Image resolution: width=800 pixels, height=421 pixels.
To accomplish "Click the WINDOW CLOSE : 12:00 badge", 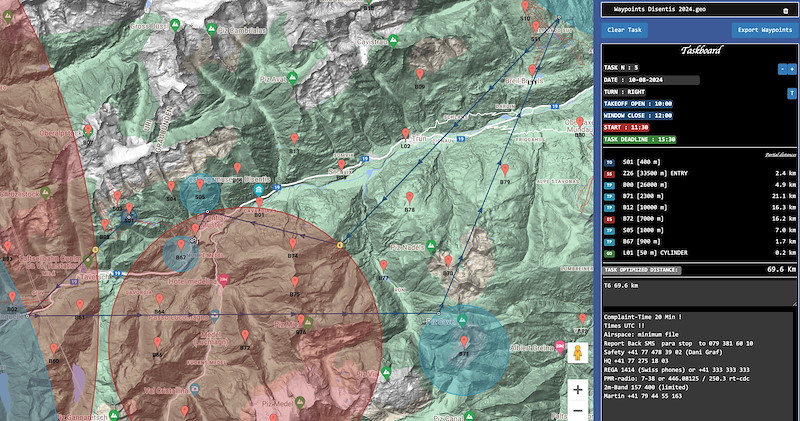I will coord(638,116).
